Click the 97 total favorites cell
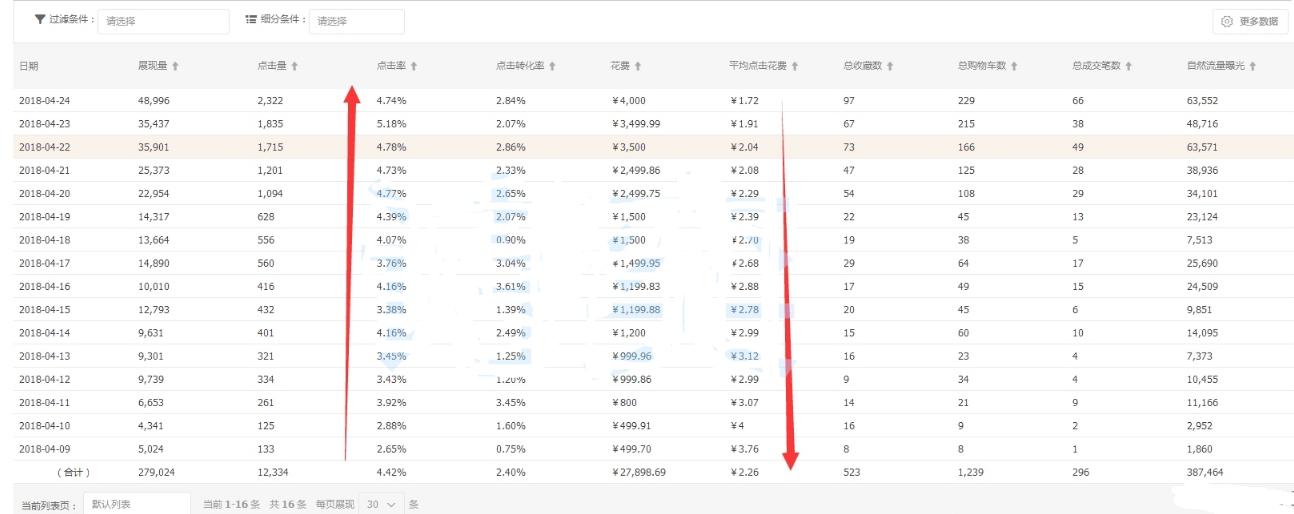 tap(849, 101)
